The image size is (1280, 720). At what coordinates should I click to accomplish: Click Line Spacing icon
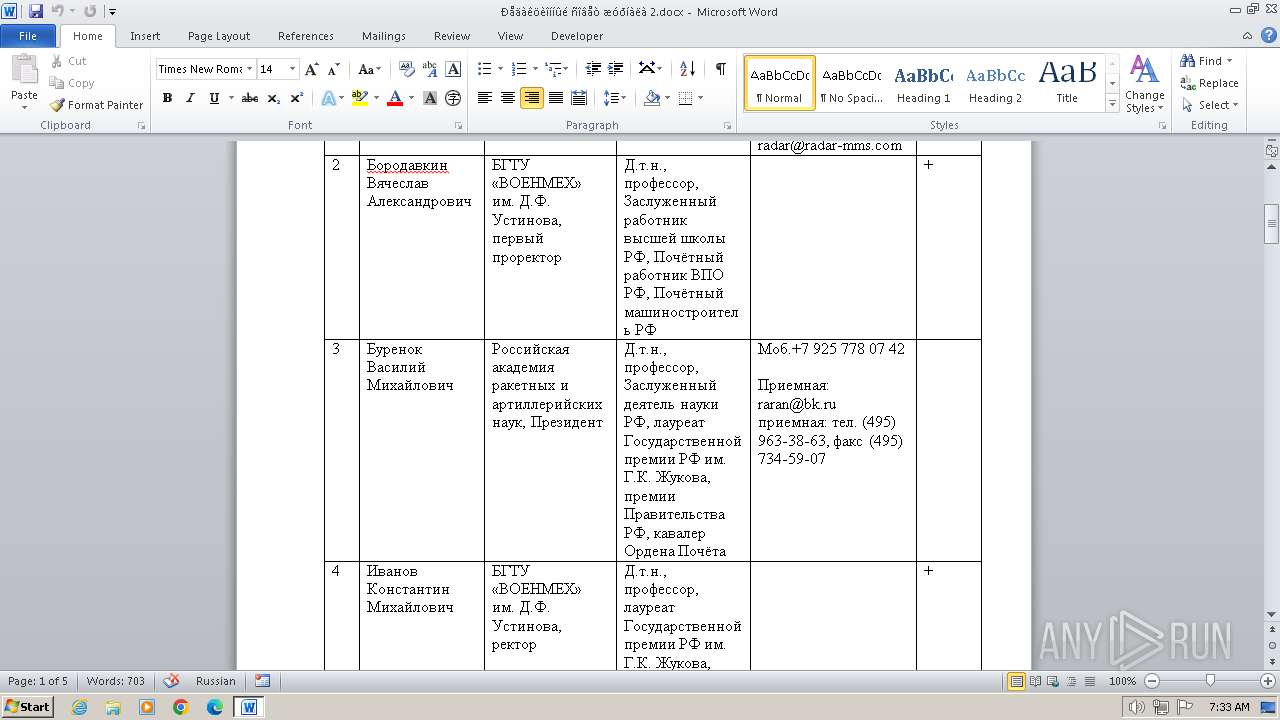[x=611, y=98]
